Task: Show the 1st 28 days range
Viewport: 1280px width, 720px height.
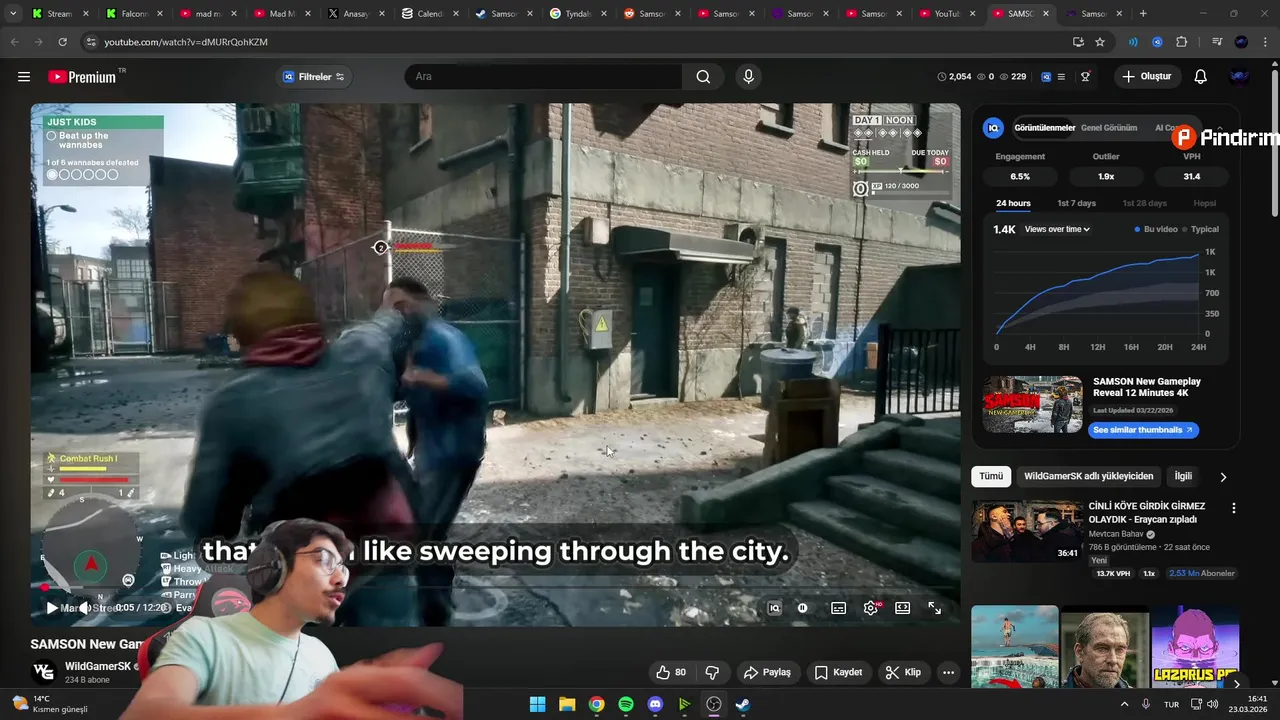Action: click(x=1144, y=203)
